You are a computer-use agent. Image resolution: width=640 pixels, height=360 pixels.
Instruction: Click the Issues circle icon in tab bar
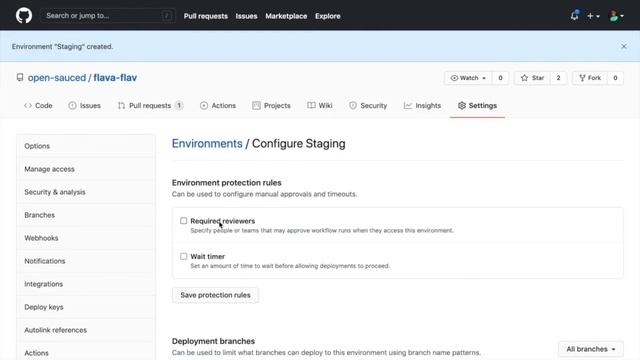[72, 105]
